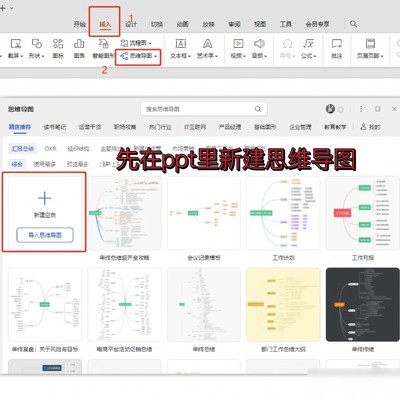Open the 艺术字 word art gallery

(x=207, y=49)
